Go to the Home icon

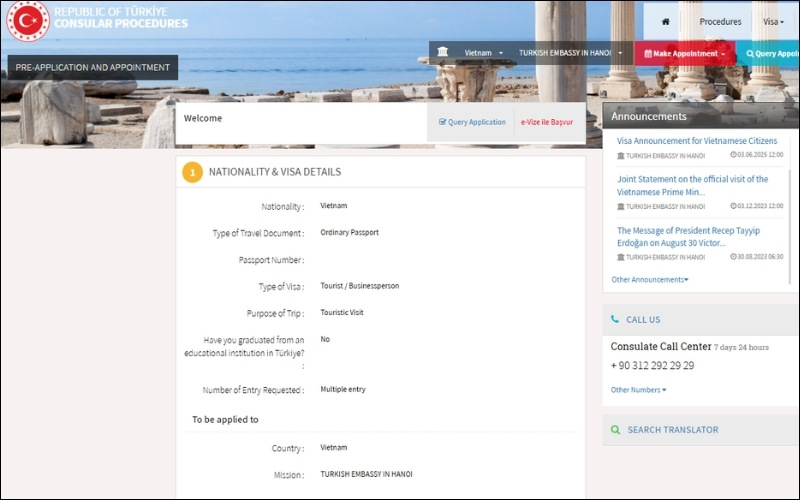[664, 21]
